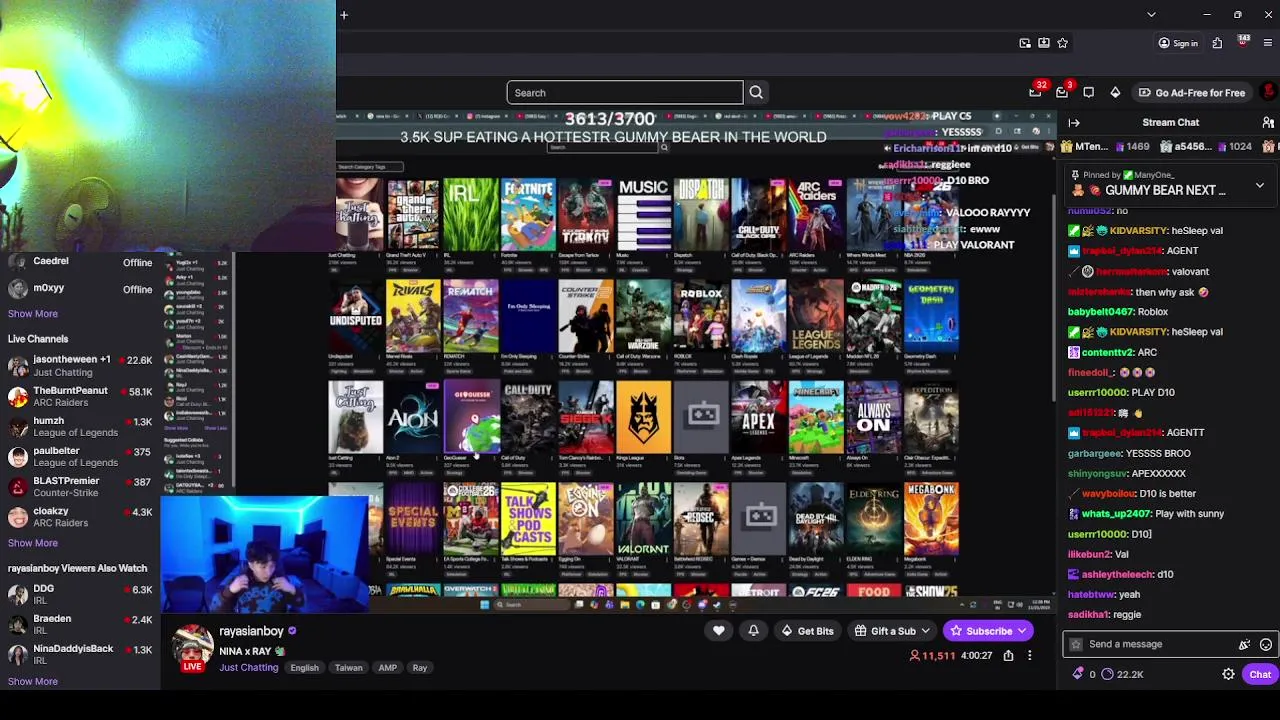This screenshot has height=720, width=1280.
Task: Open NinaDaddyisBack IRL channel
Action: (80, 654)
